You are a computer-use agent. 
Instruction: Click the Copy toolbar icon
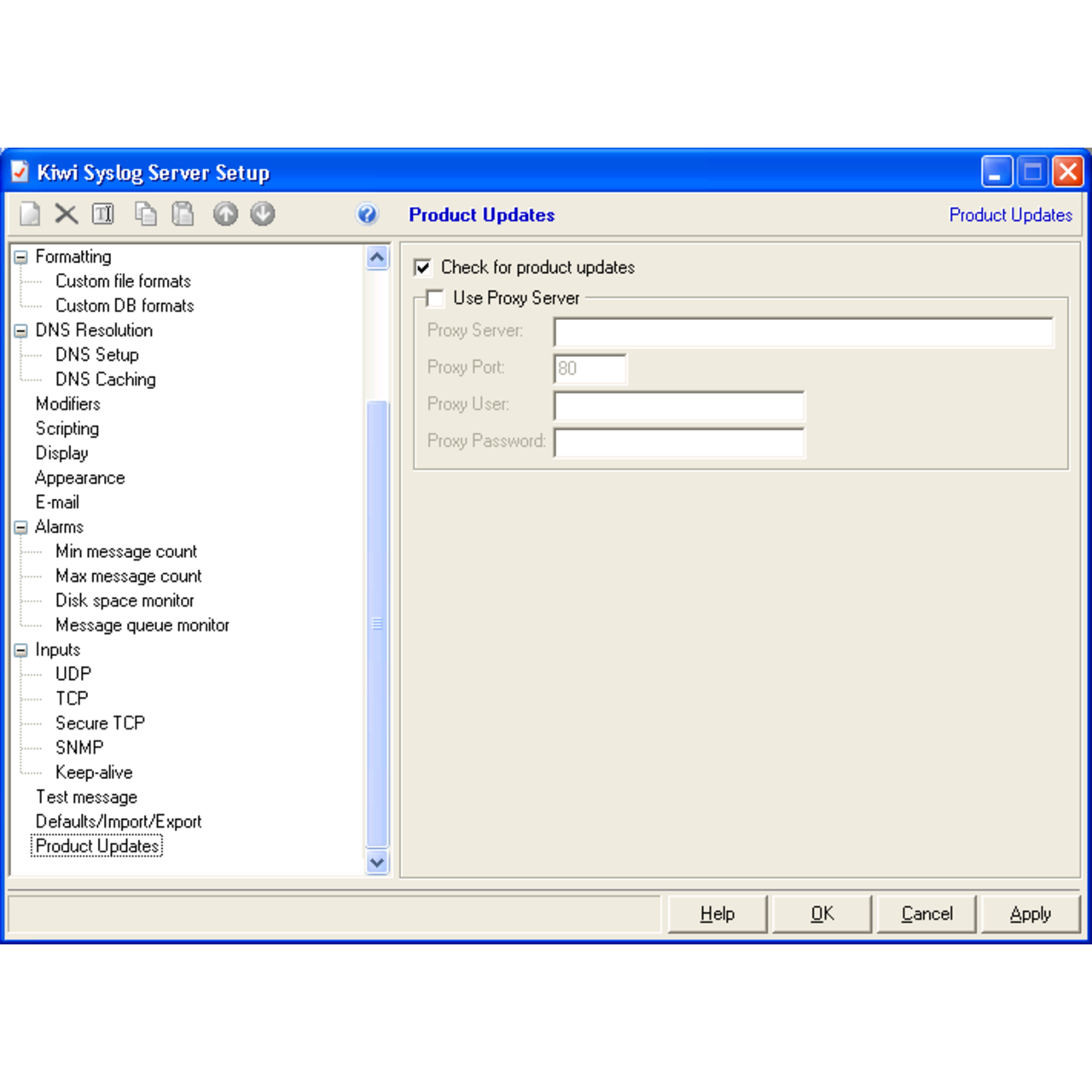point(146,213)
